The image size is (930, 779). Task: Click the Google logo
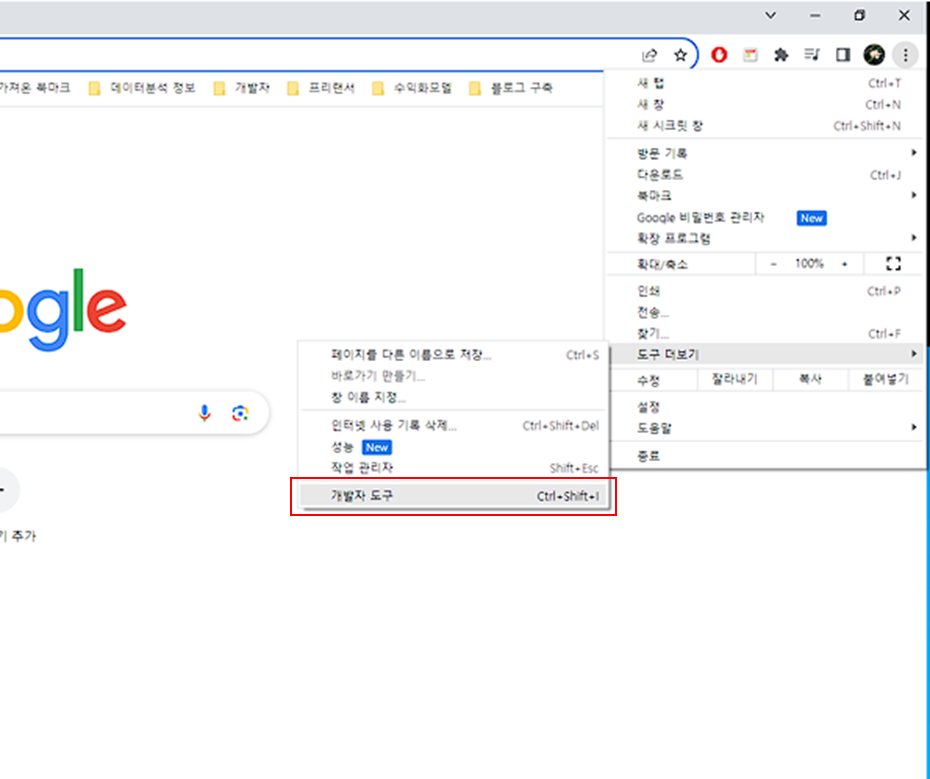point(63,309)
